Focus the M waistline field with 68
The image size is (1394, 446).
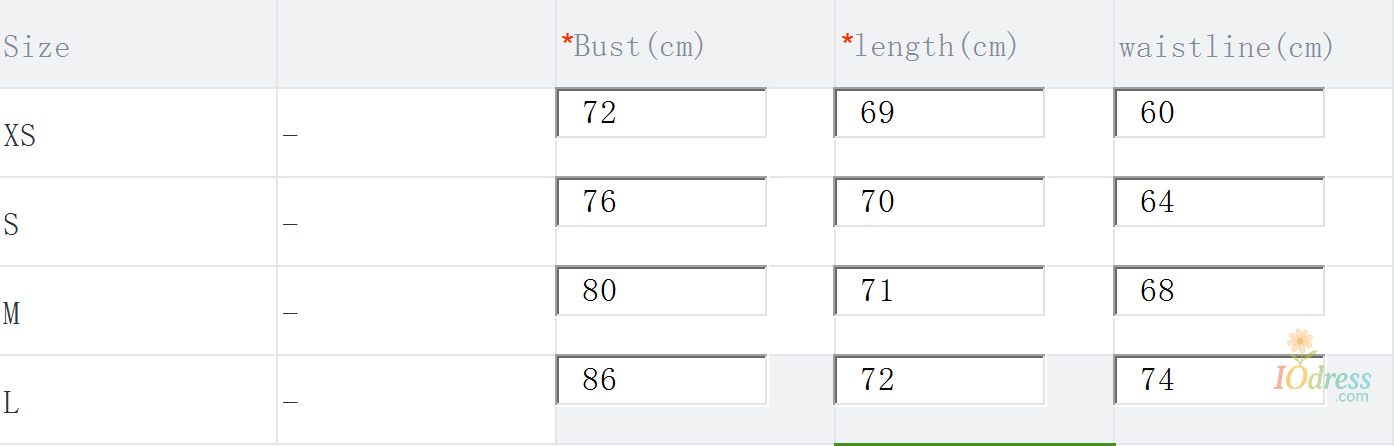point(1219,291)
